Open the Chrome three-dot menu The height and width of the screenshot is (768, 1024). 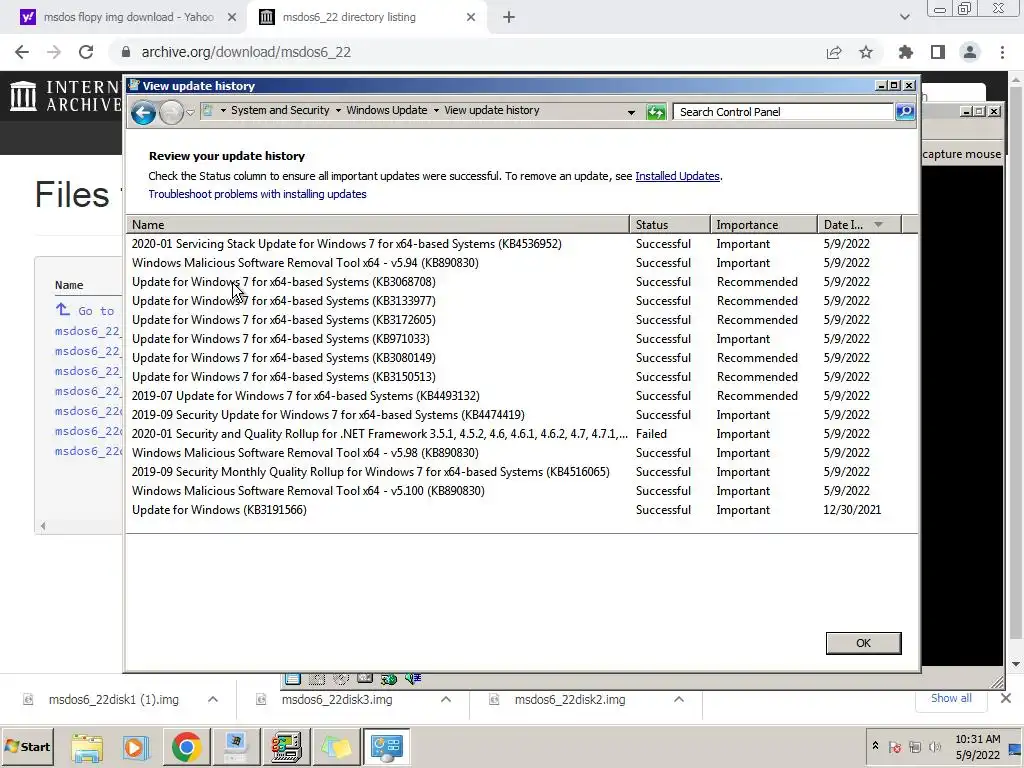point(1002,52)
